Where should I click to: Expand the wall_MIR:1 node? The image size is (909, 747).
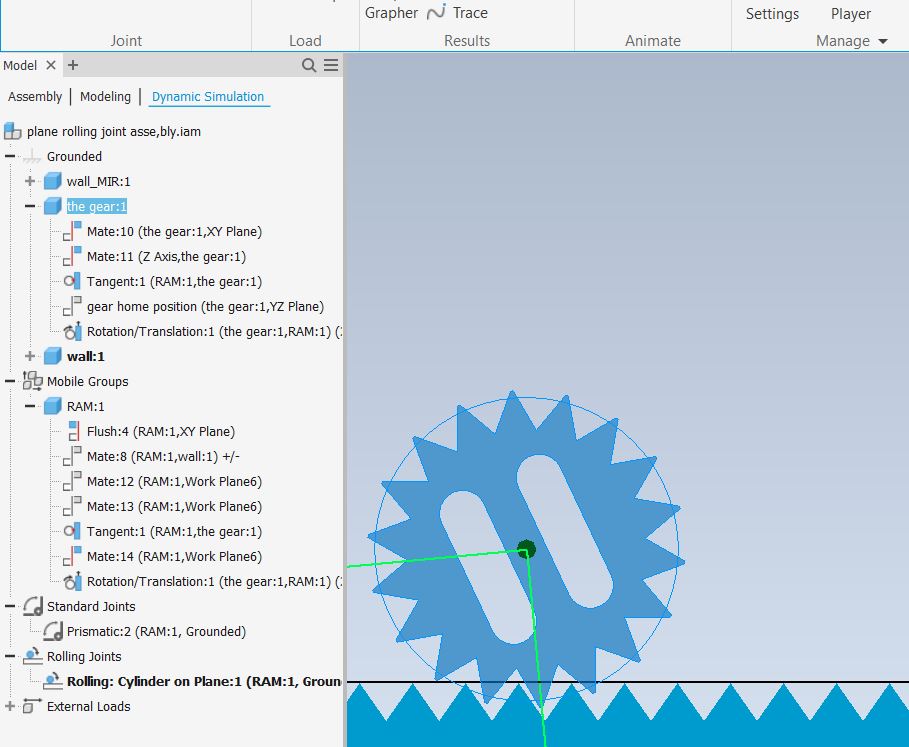[x=29, y=181]
